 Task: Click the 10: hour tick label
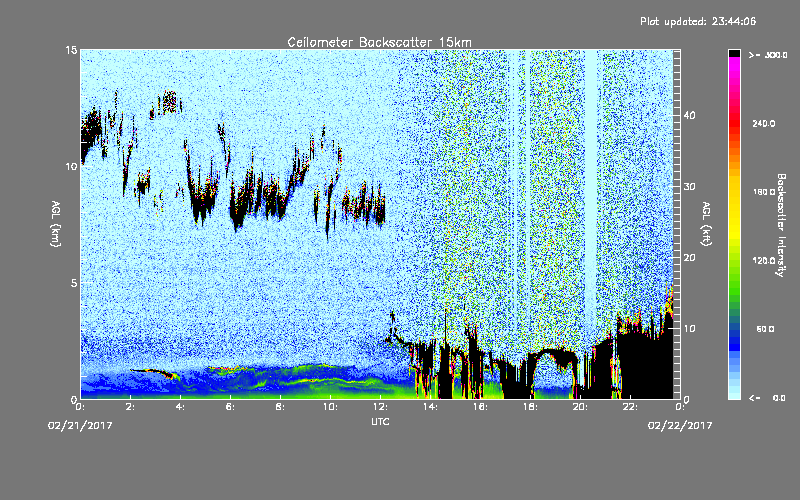(x=330, y=407)
